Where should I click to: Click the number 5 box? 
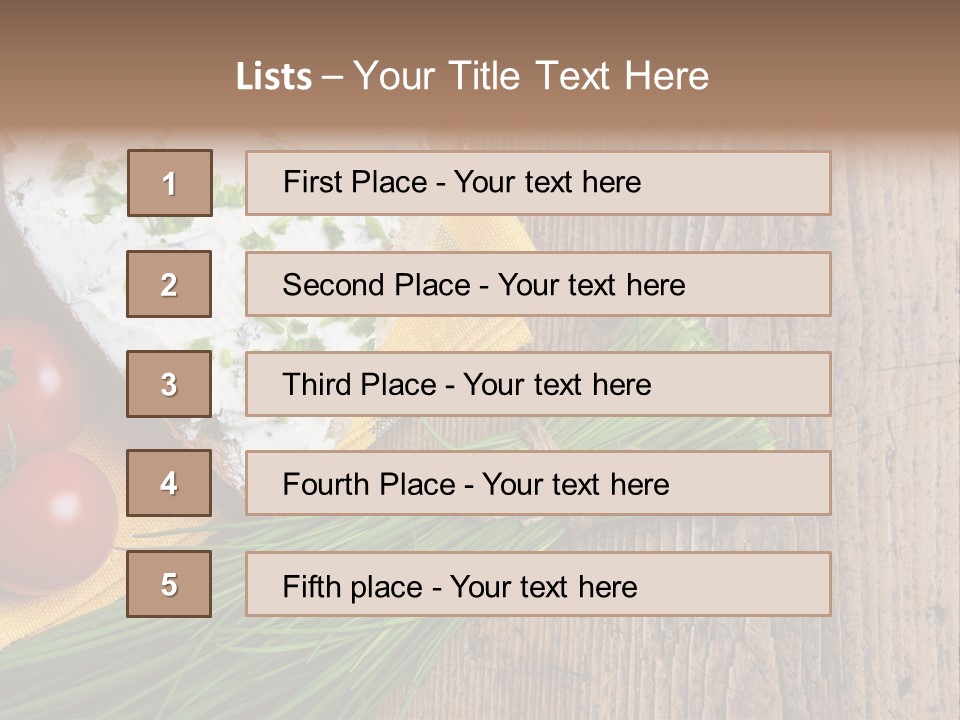click(x=169, y=584)
